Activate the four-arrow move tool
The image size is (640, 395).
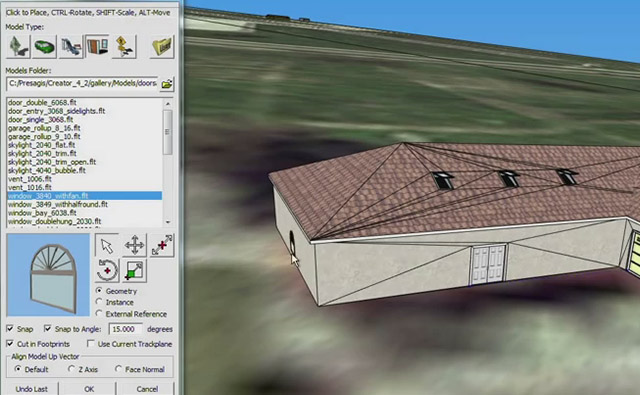point(134,246)
